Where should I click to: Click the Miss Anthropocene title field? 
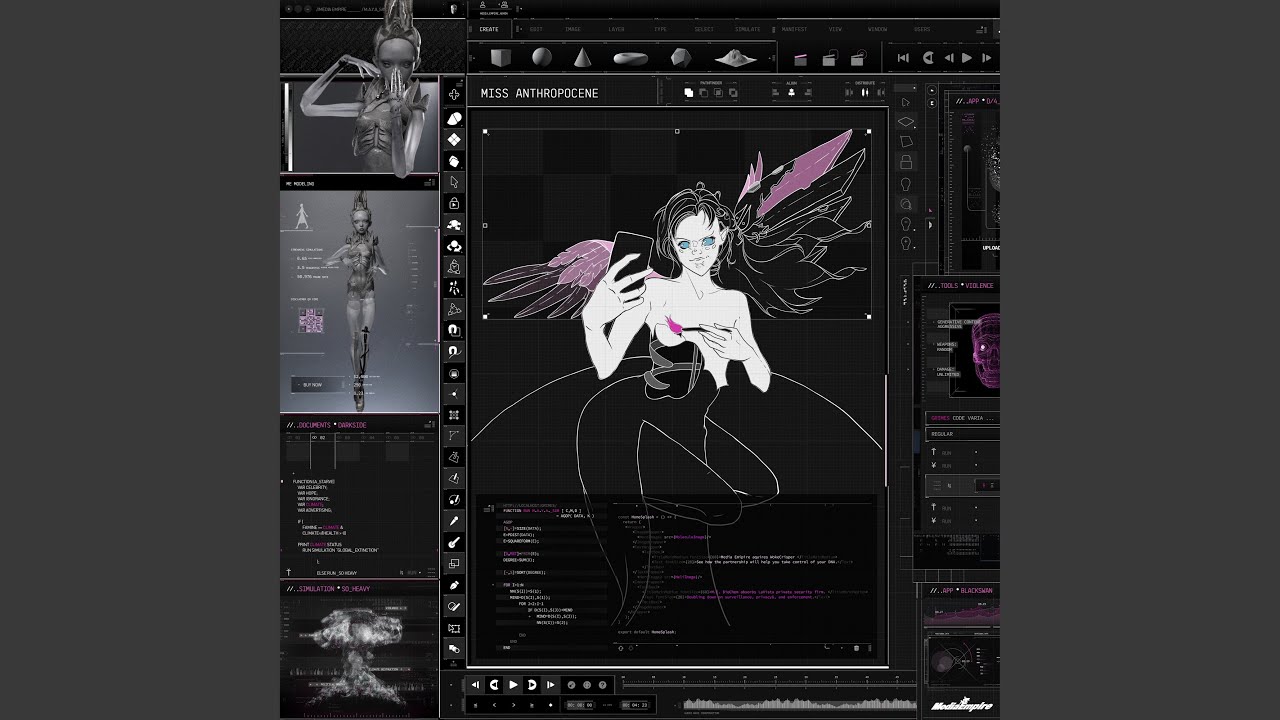point(540,93)
